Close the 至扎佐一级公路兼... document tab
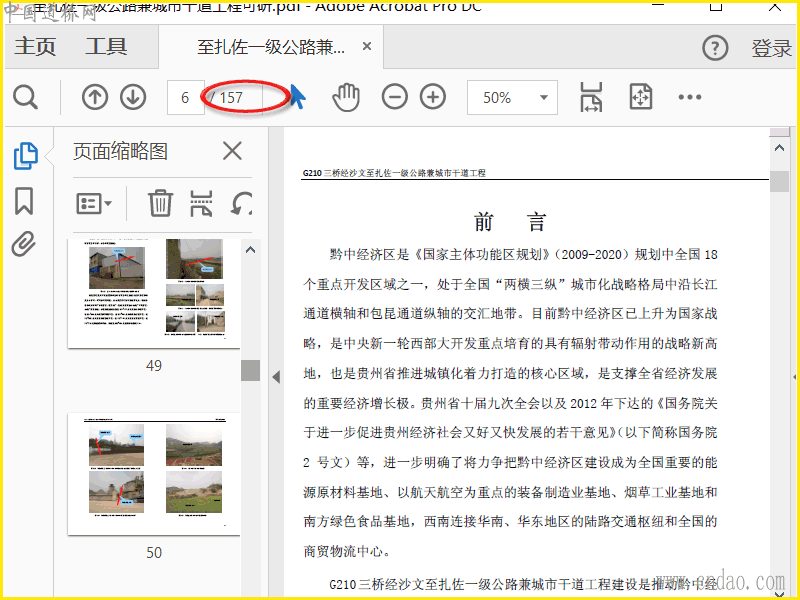 coord(367,46)
